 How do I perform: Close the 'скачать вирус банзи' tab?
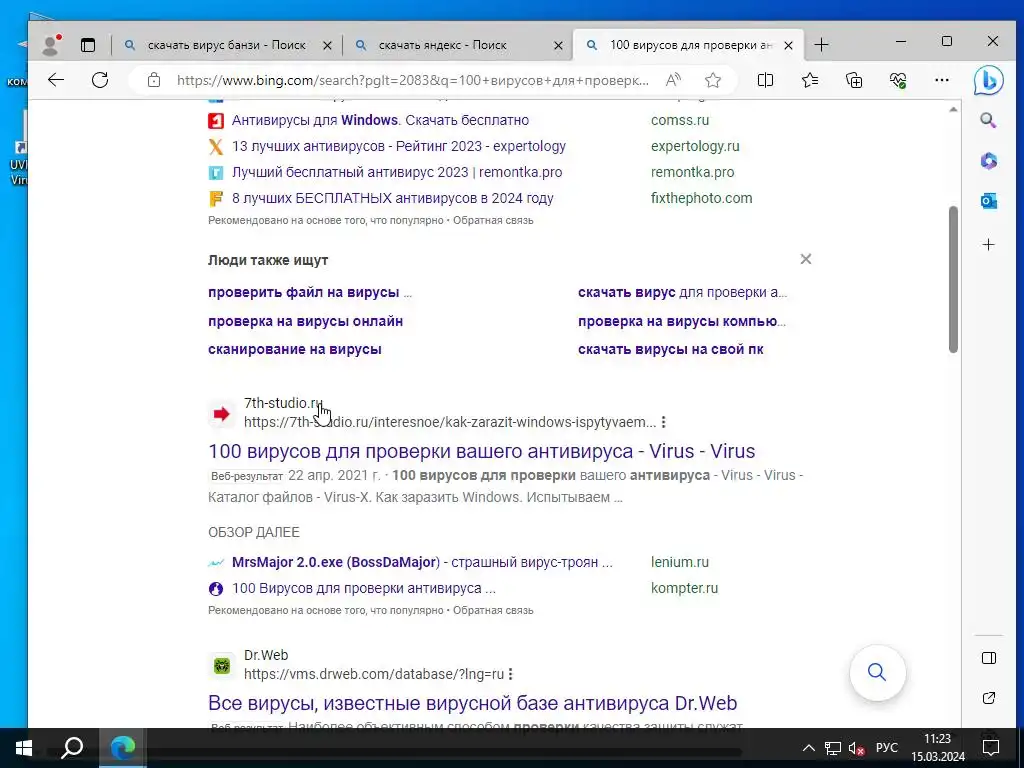327,45
